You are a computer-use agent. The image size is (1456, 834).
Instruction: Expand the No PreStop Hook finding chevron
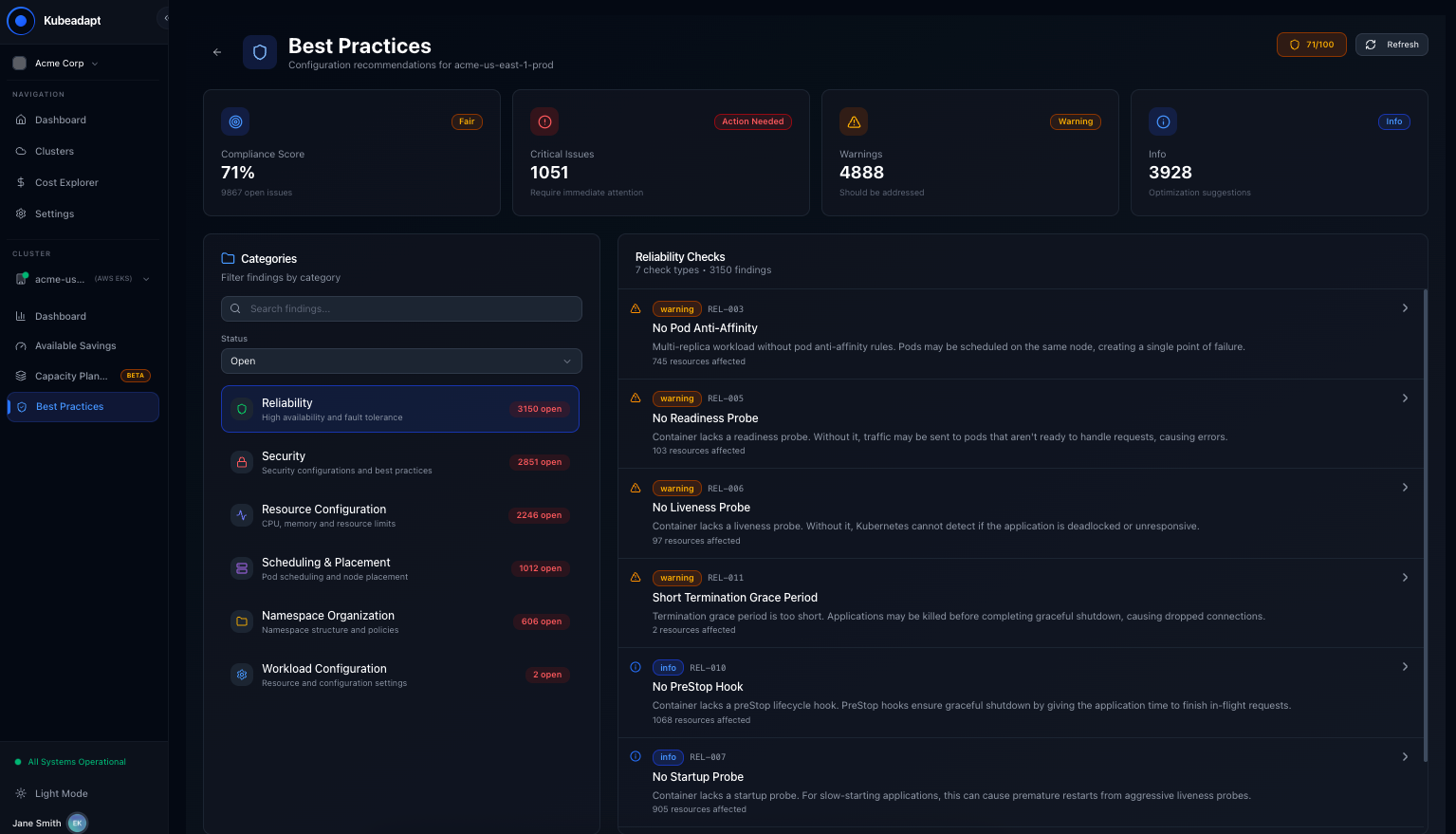coord(1405,667)
